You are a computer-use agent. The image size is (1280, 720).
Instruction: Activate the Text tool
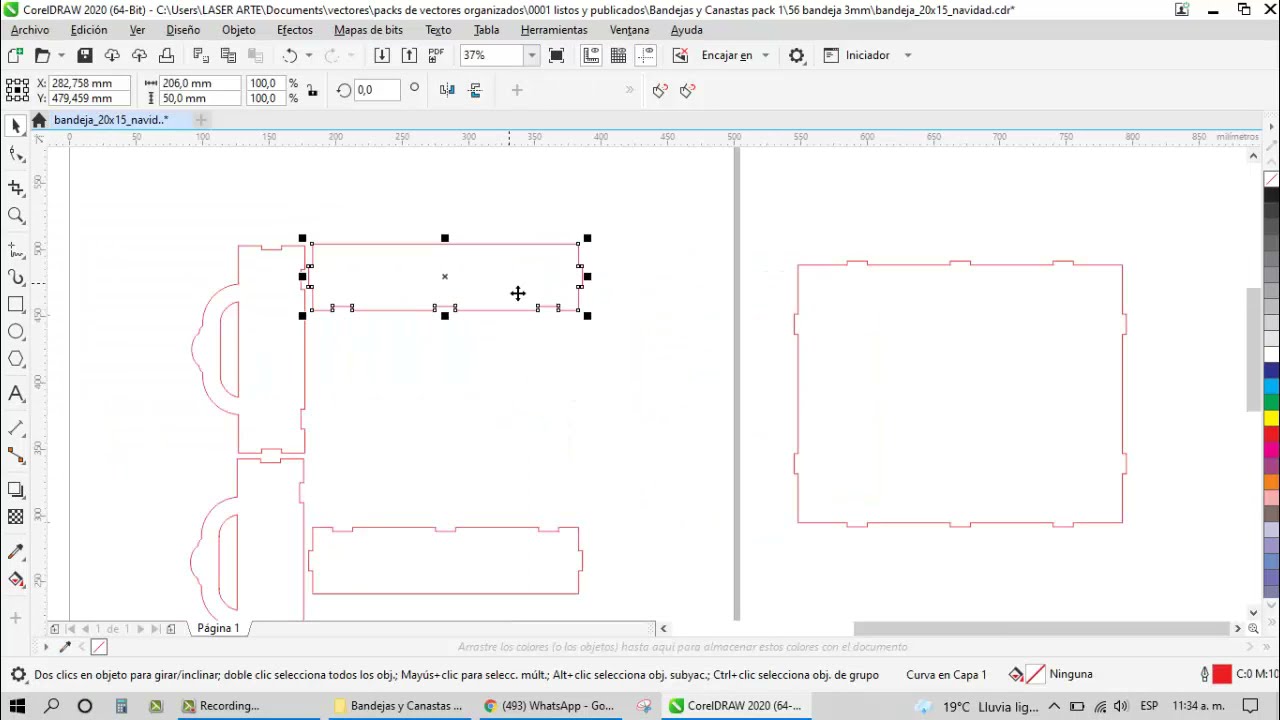16,394
